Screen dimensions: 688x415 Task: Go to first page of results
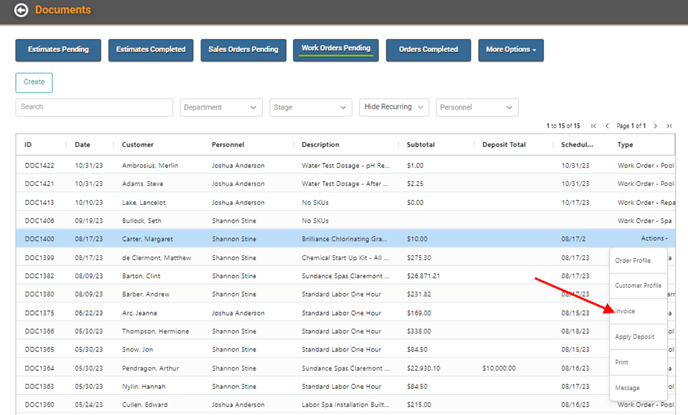point(594,126)
